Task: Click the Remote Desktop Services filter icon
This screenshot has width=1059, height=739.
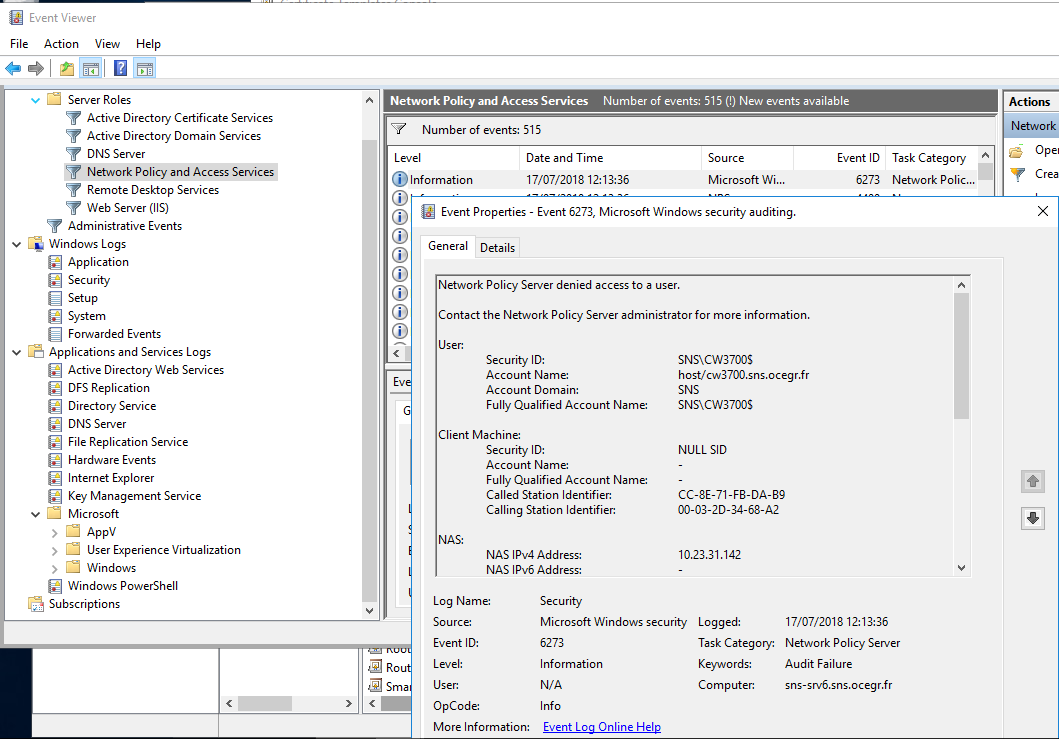Action: (74, 190)
